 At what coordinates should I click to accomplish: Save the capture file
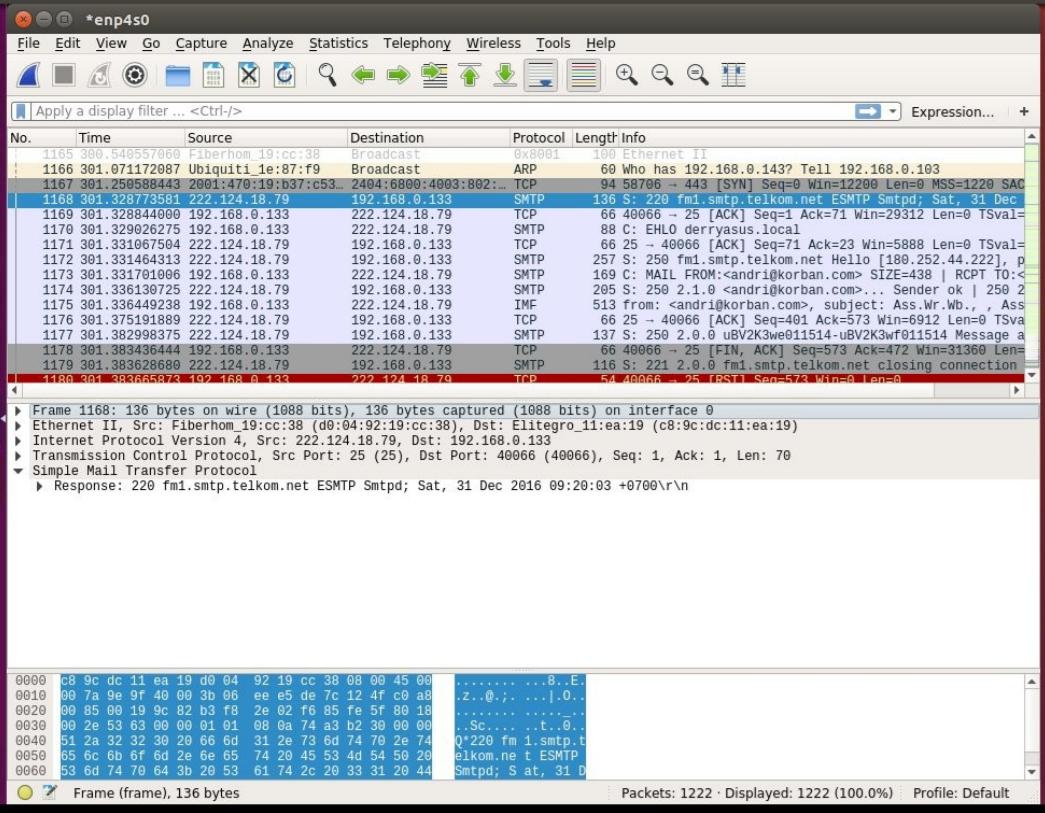pyautogui.click(x=213, y=75)
